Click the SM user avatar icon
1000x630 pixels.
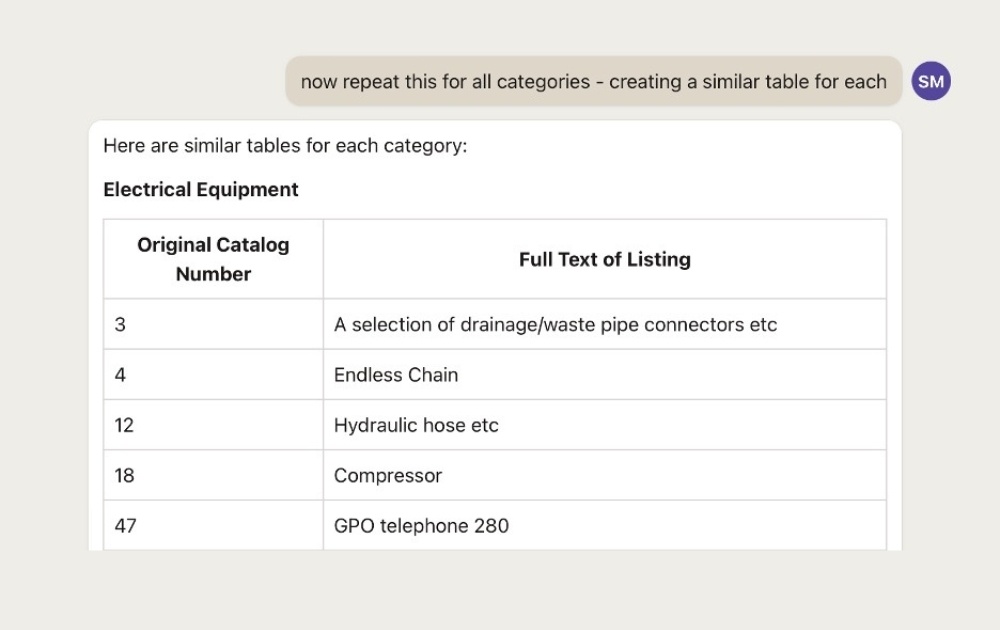click(x=930, y=81)
